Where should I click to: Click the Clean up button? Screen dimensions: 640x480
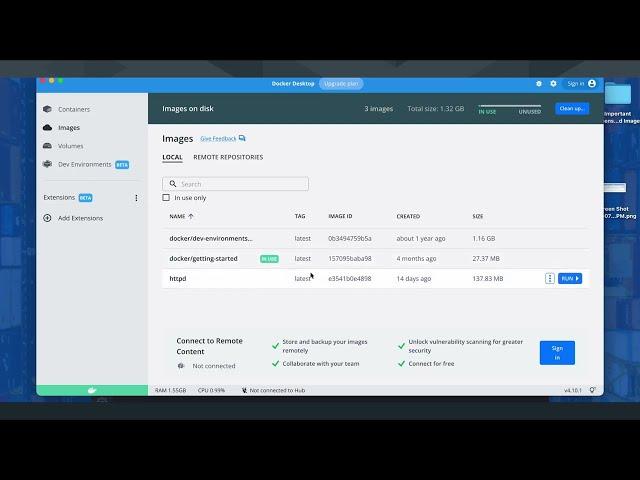[x=572, y=109]
